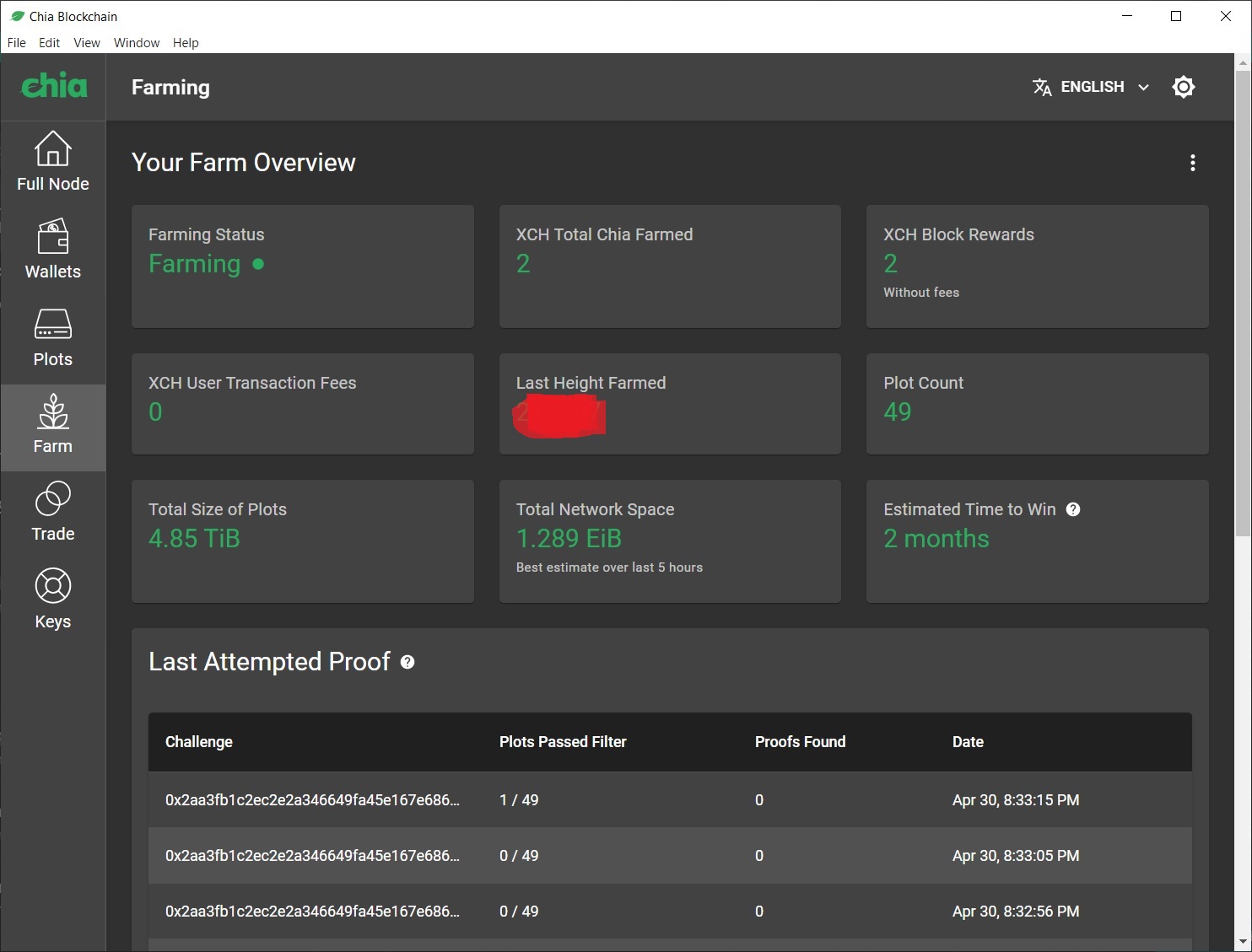Click the Chia Blockchain title bar leaf icon
The image size is (1252, 952).
tap(17, 16)
